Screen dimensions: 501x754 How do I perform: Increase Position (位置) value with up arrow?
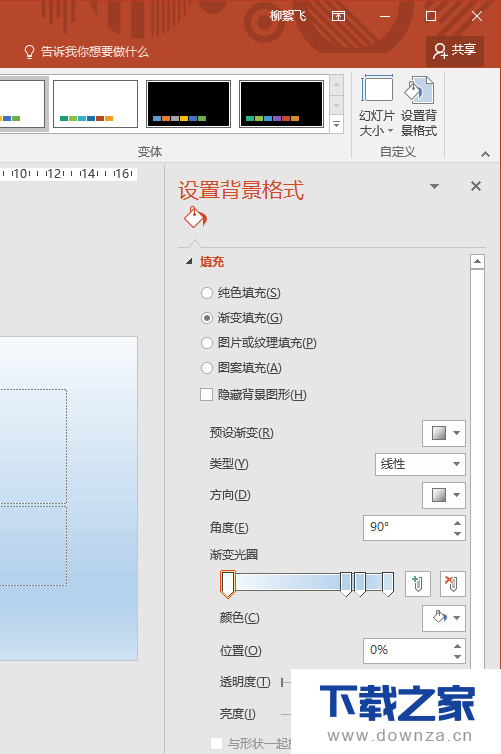pyautogui.click(x=457, y=646)
